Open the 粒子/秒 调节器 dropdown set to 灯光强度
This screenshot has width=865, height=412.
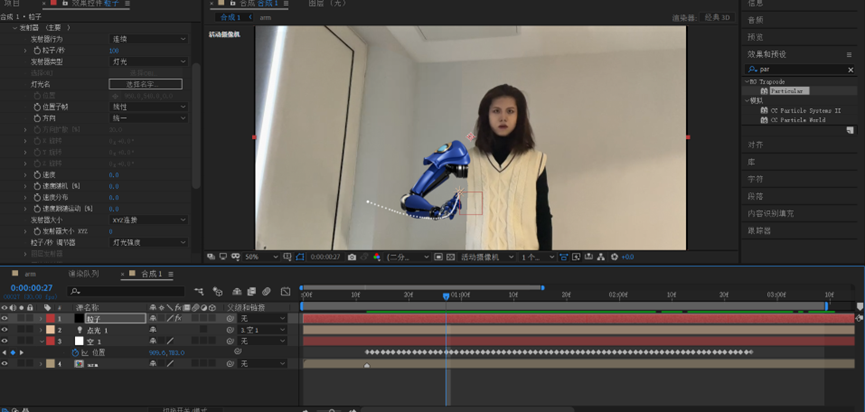click(148, 243)
